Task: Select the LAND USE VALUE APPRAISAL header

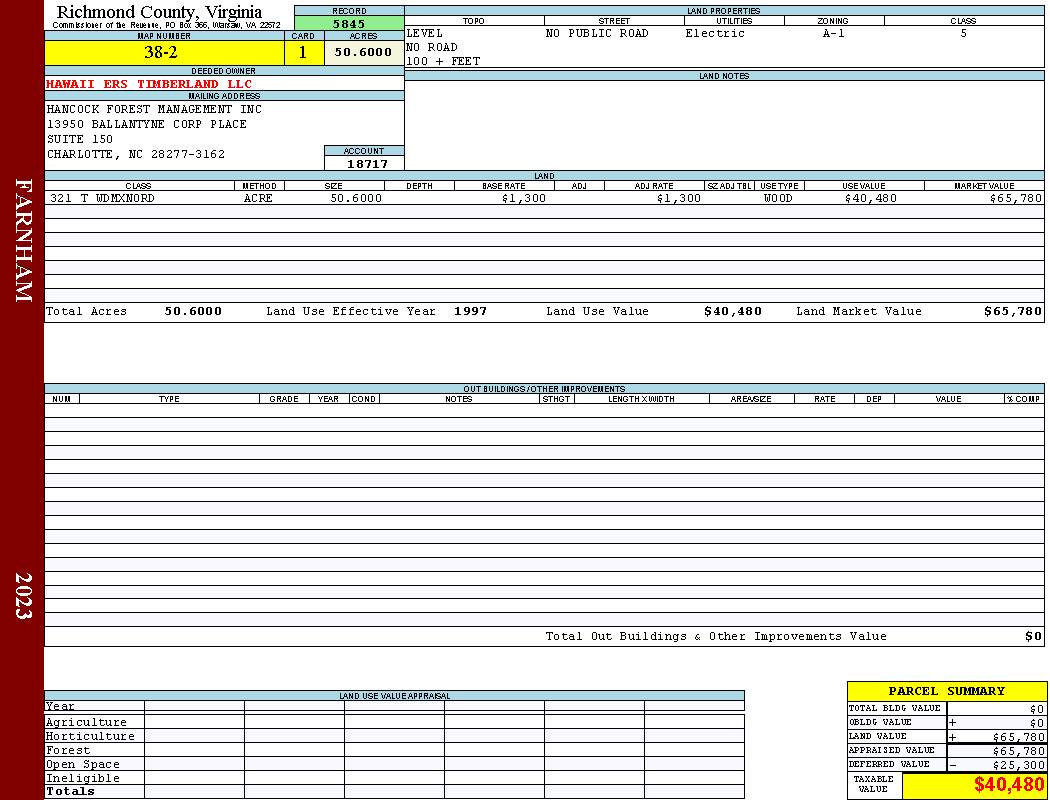Action: click(394, 696)
